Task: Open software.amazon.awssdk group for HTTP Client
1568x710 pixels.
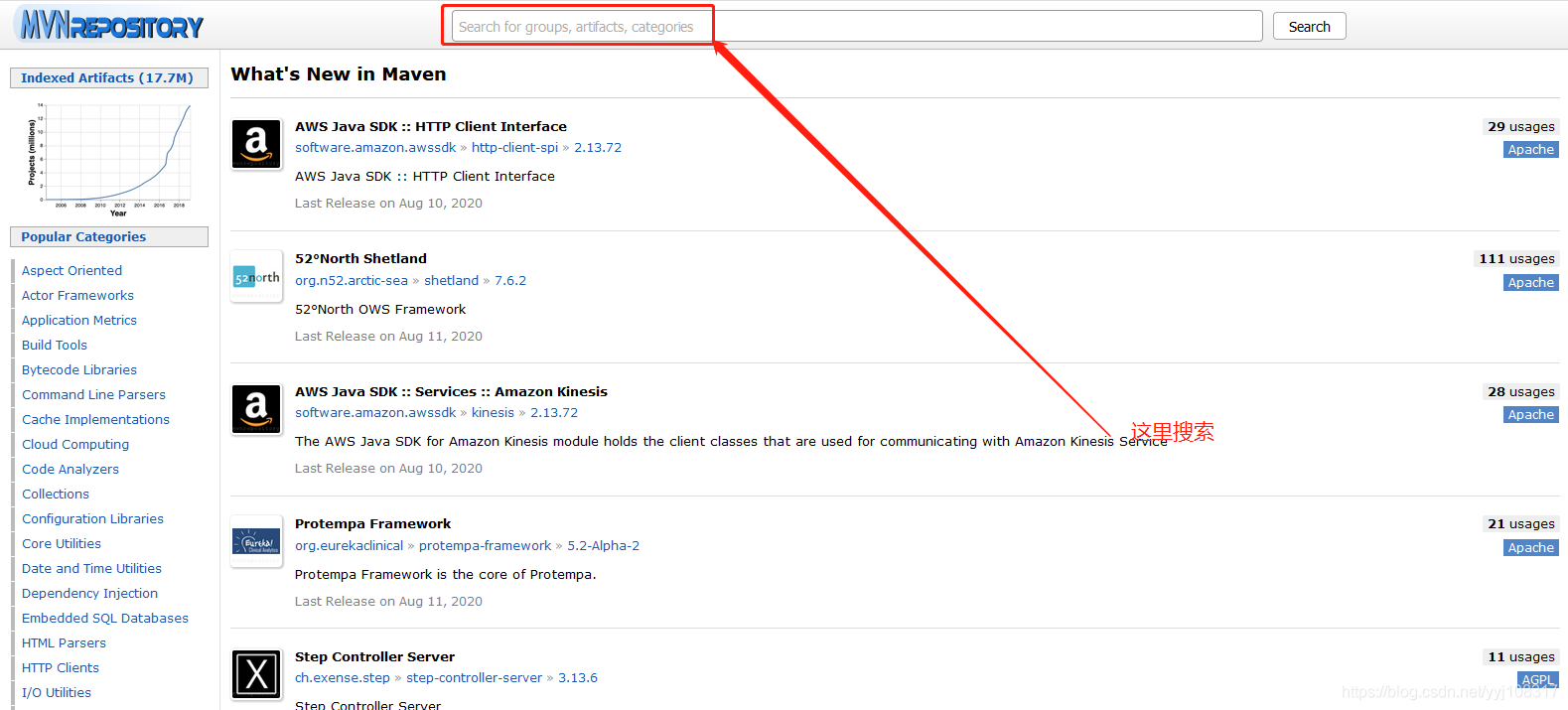Action: pyautogui.click(x=375, y=147)
